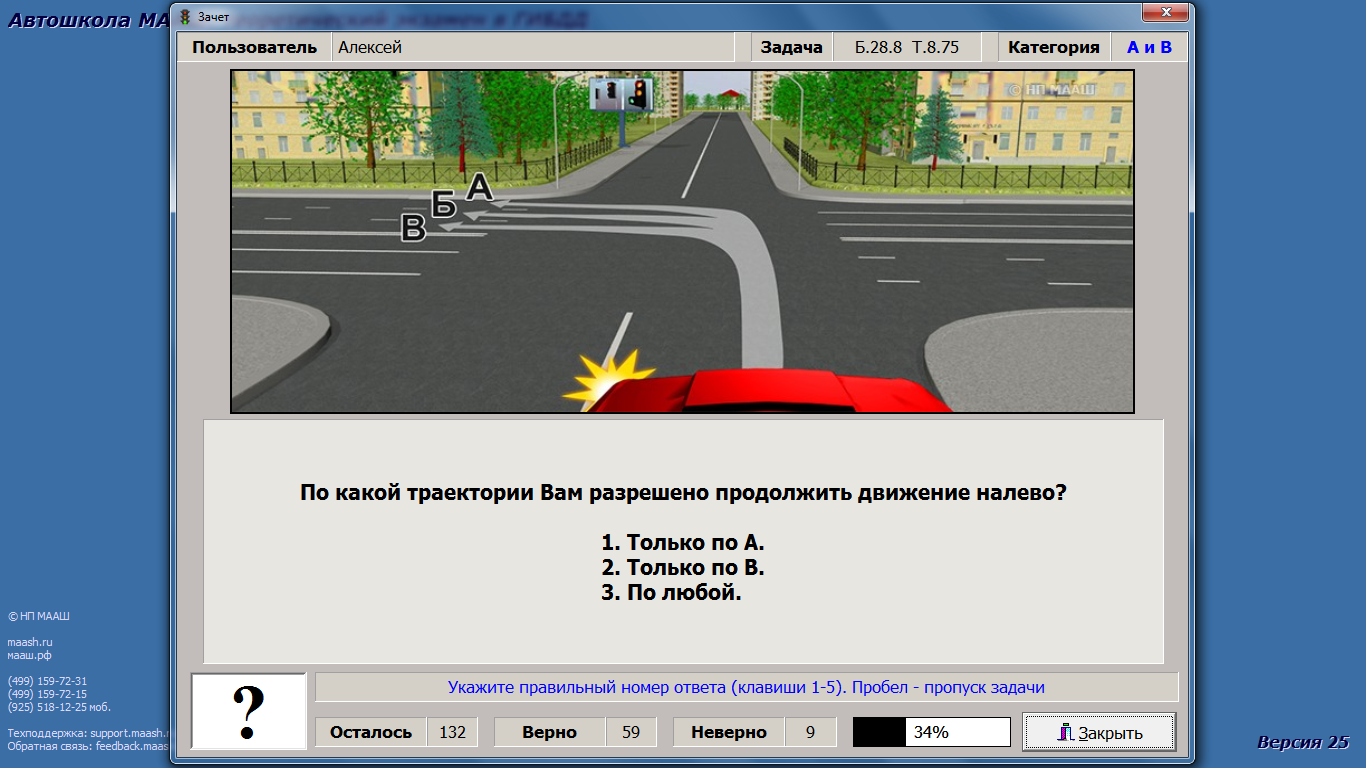Click the Автошкола МА heading text
This screenshot has height=768, width=1366.
tap(88, 20)
